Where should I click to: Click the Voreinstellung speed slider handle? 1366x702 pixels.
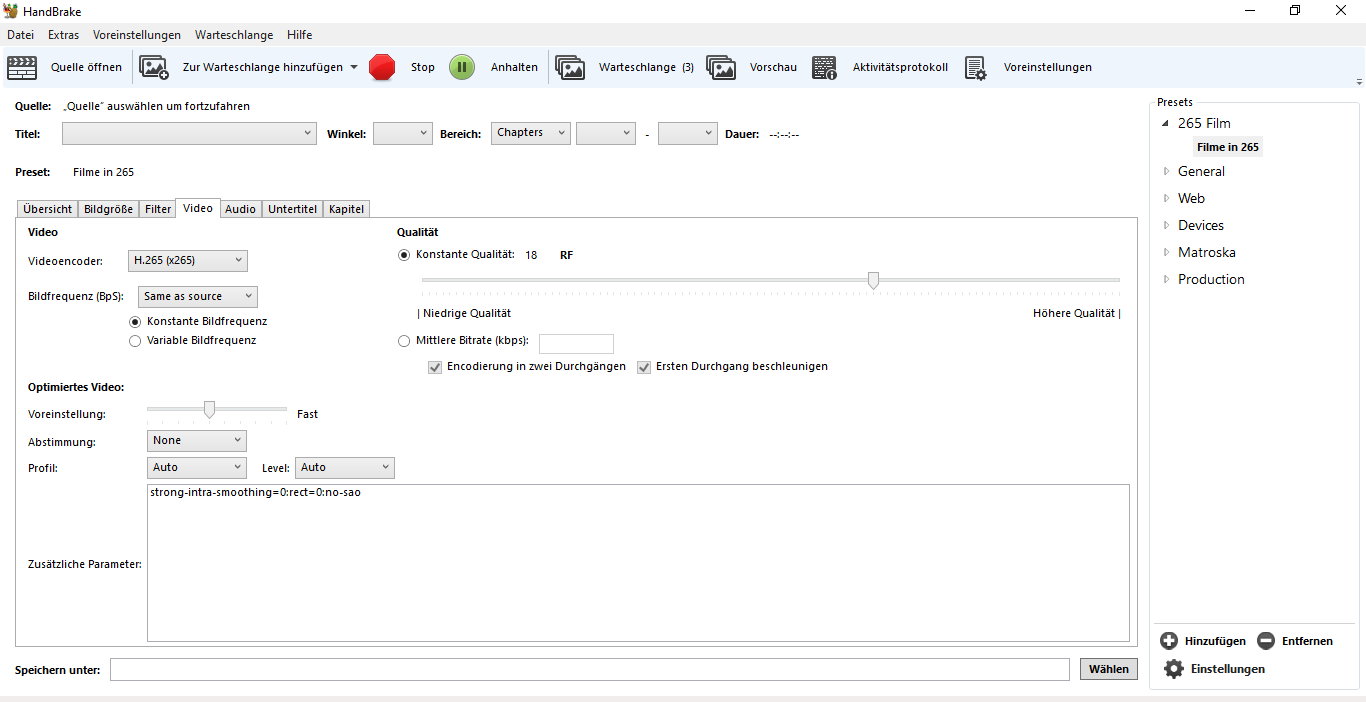pyautogui.click(x=209, y=409)
